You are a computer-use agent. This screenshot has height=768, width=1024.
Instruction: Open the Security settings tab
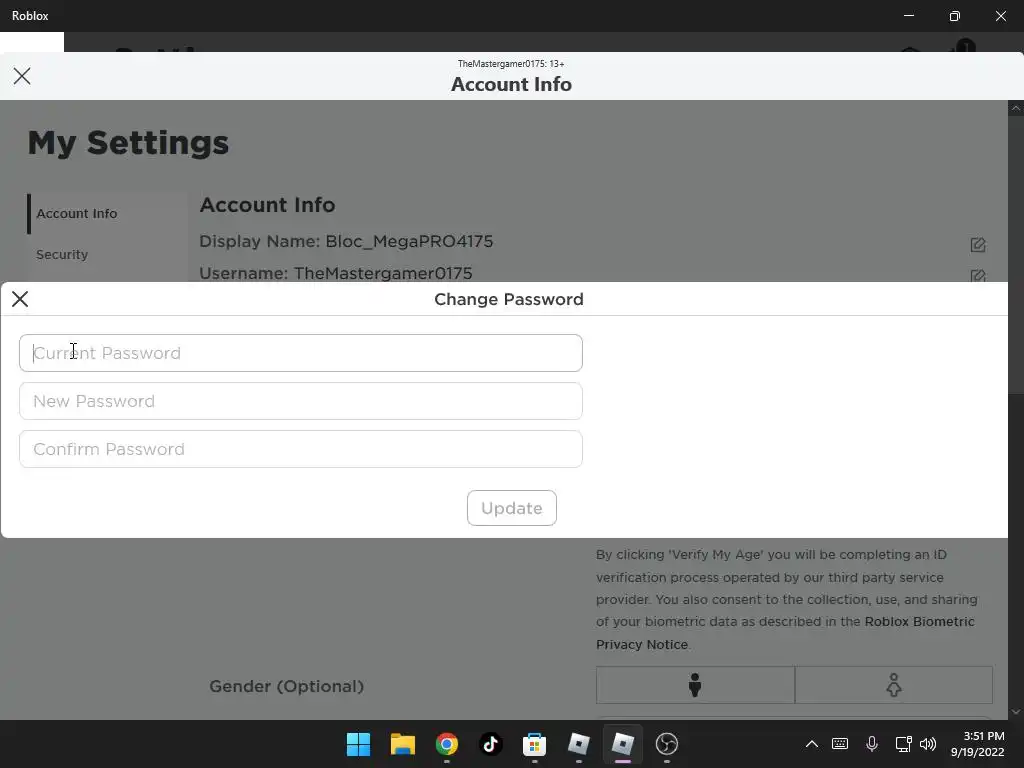pos(62,255)
